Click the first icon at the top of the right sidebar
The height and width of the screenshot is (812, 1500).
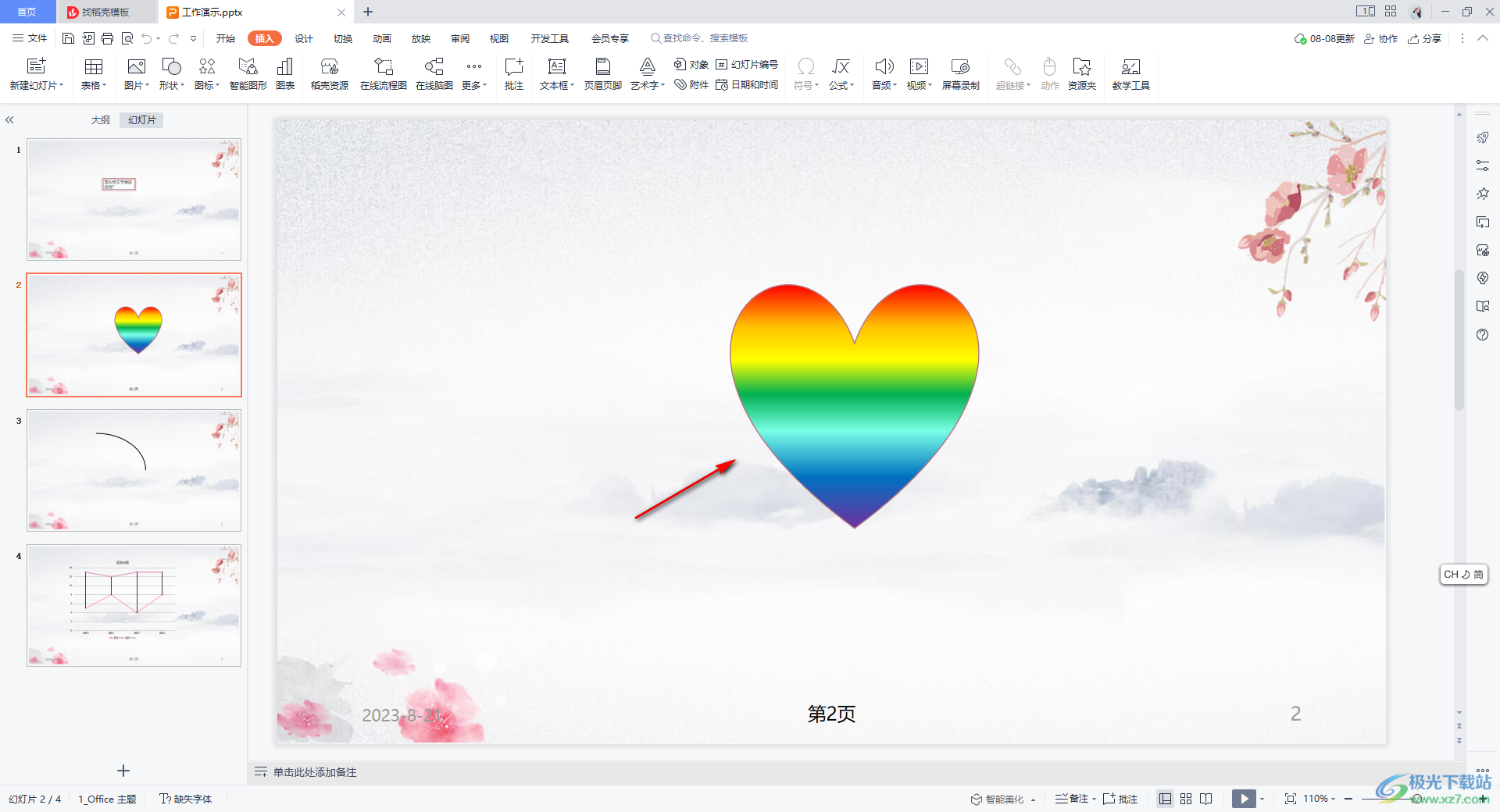point(1483,137)
